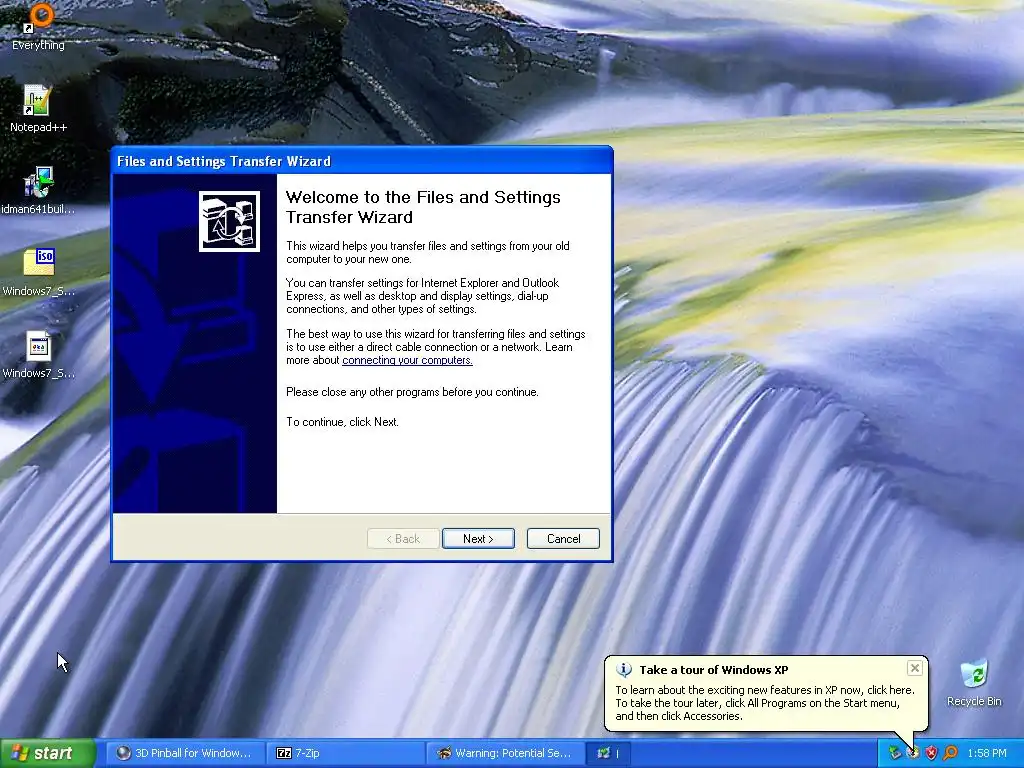Viewport: 1024px width, 768px height.
Task: Open the Start menu
Action: click(48, 753)
